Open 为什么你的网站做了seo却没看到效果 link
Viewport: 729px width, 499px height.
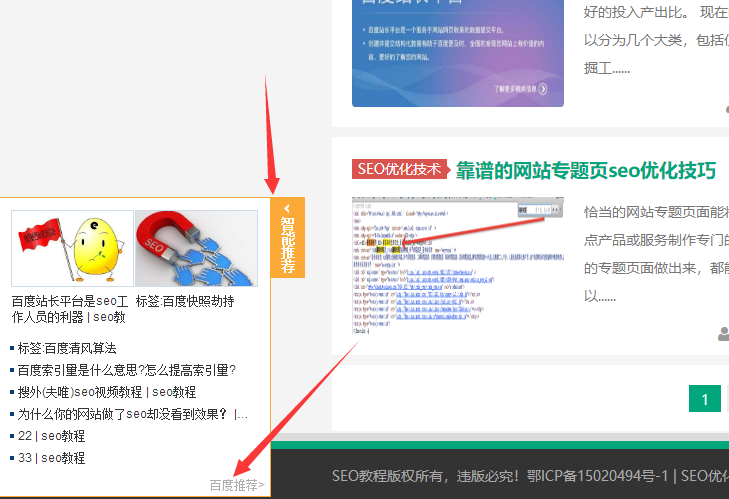tap(132, 414)
